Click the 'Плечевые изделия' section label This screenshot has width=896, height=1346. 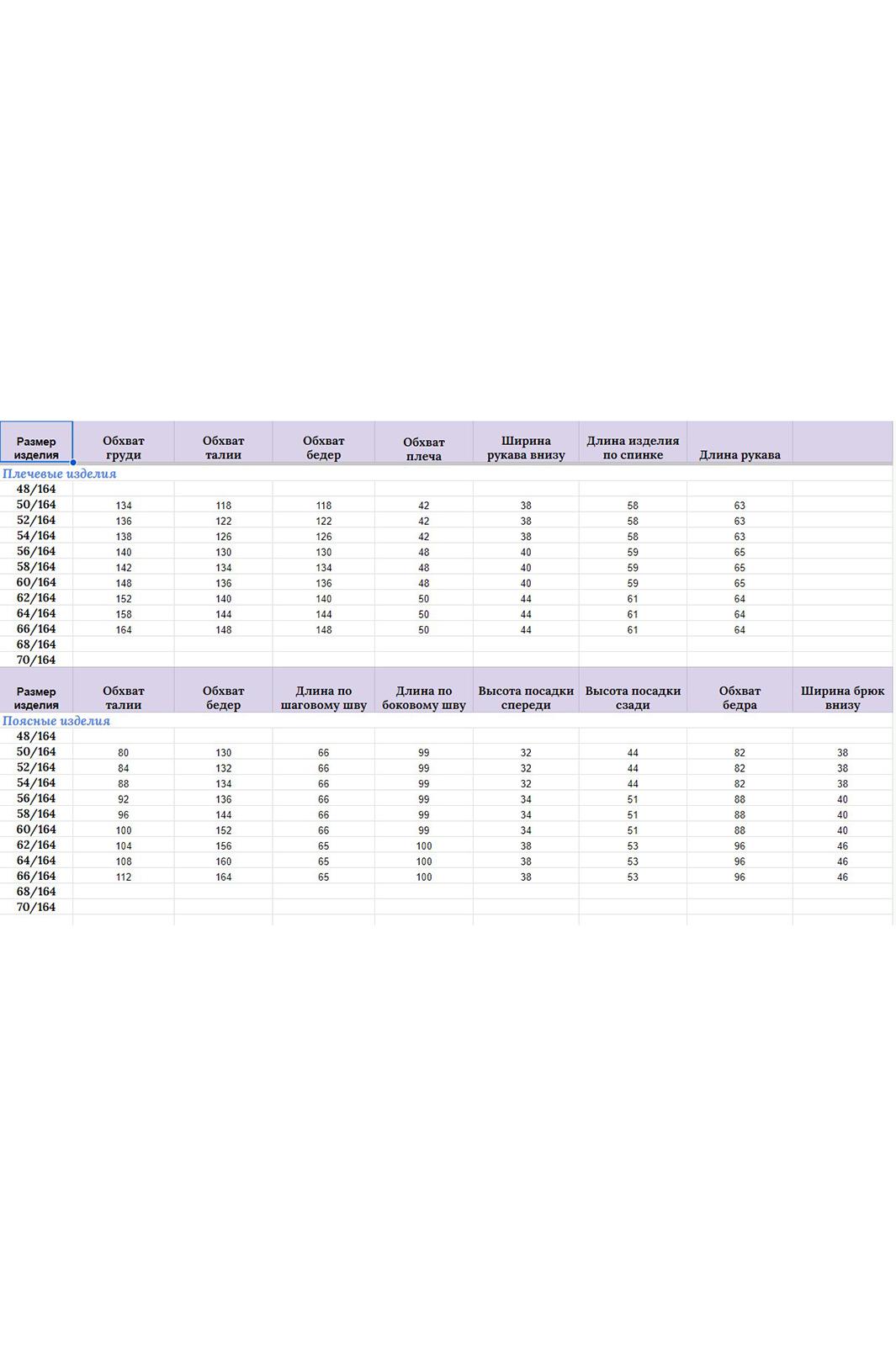60,474
